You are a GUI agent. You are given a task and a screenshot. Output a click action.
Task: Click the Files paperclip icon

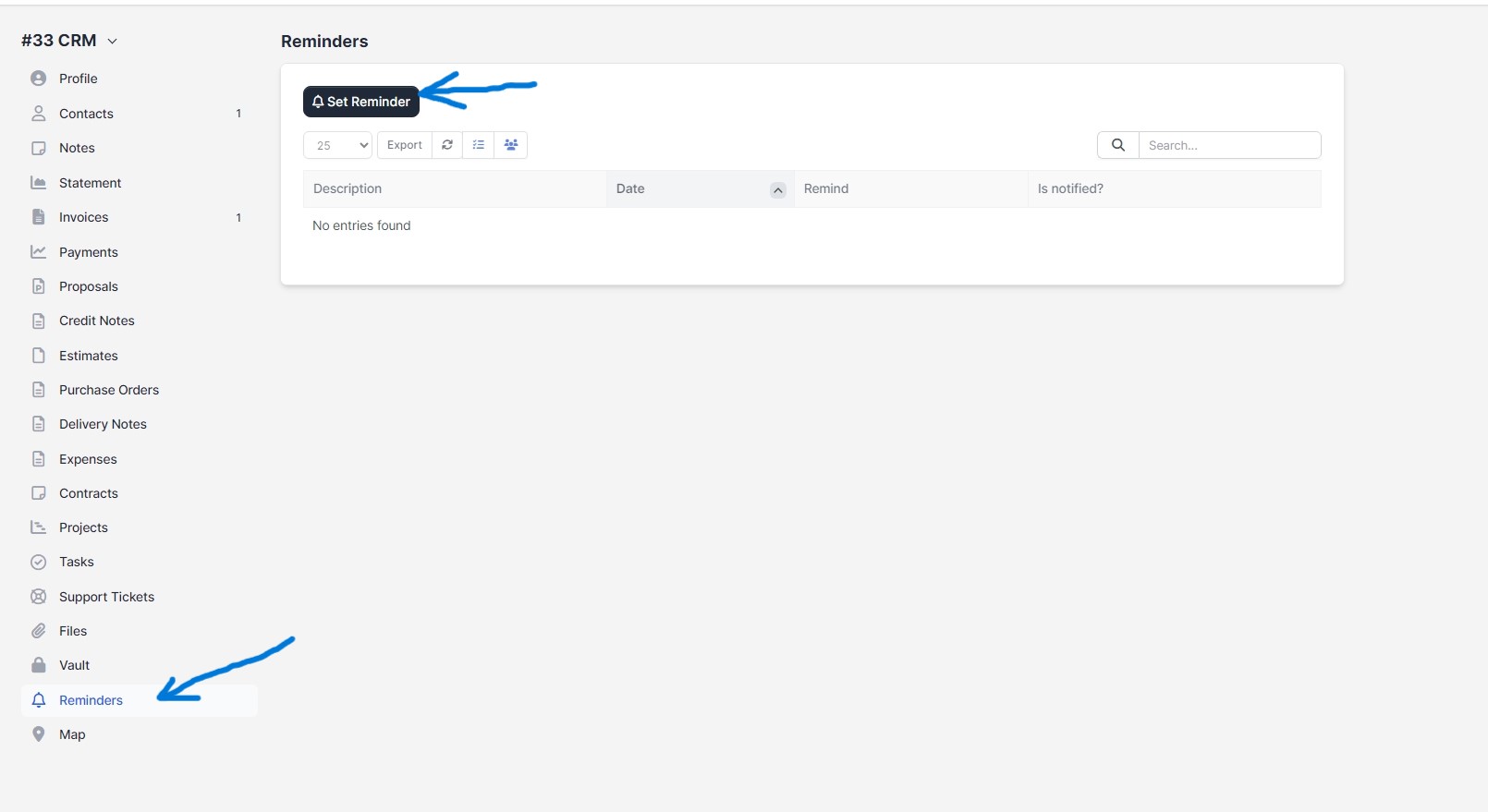[x=39, y=631]
